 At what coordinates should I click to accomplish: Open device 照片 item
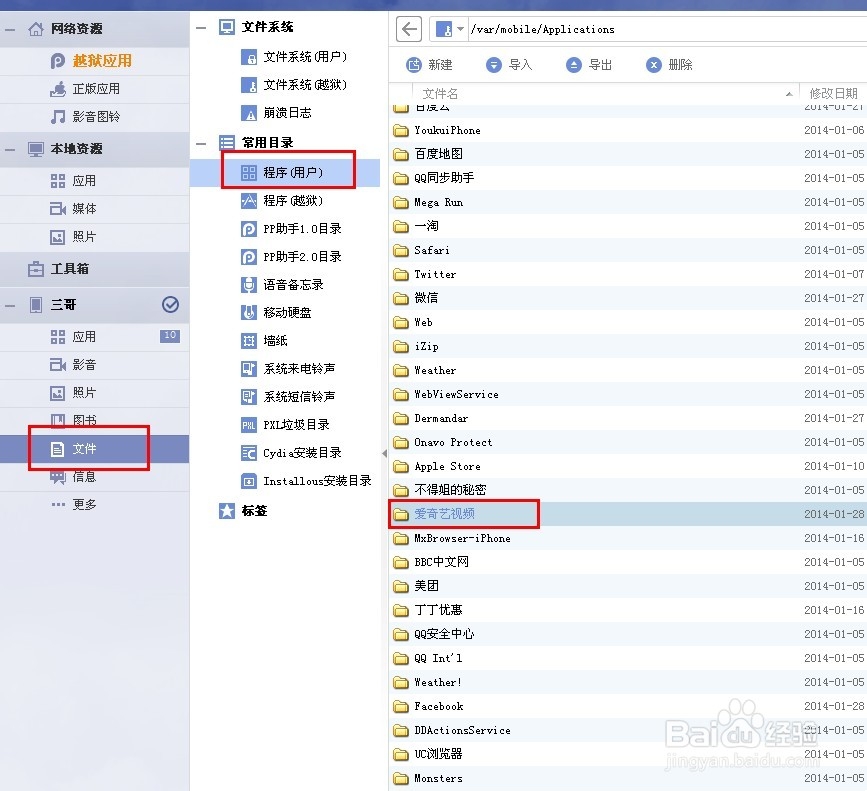[x=94, y=393]
